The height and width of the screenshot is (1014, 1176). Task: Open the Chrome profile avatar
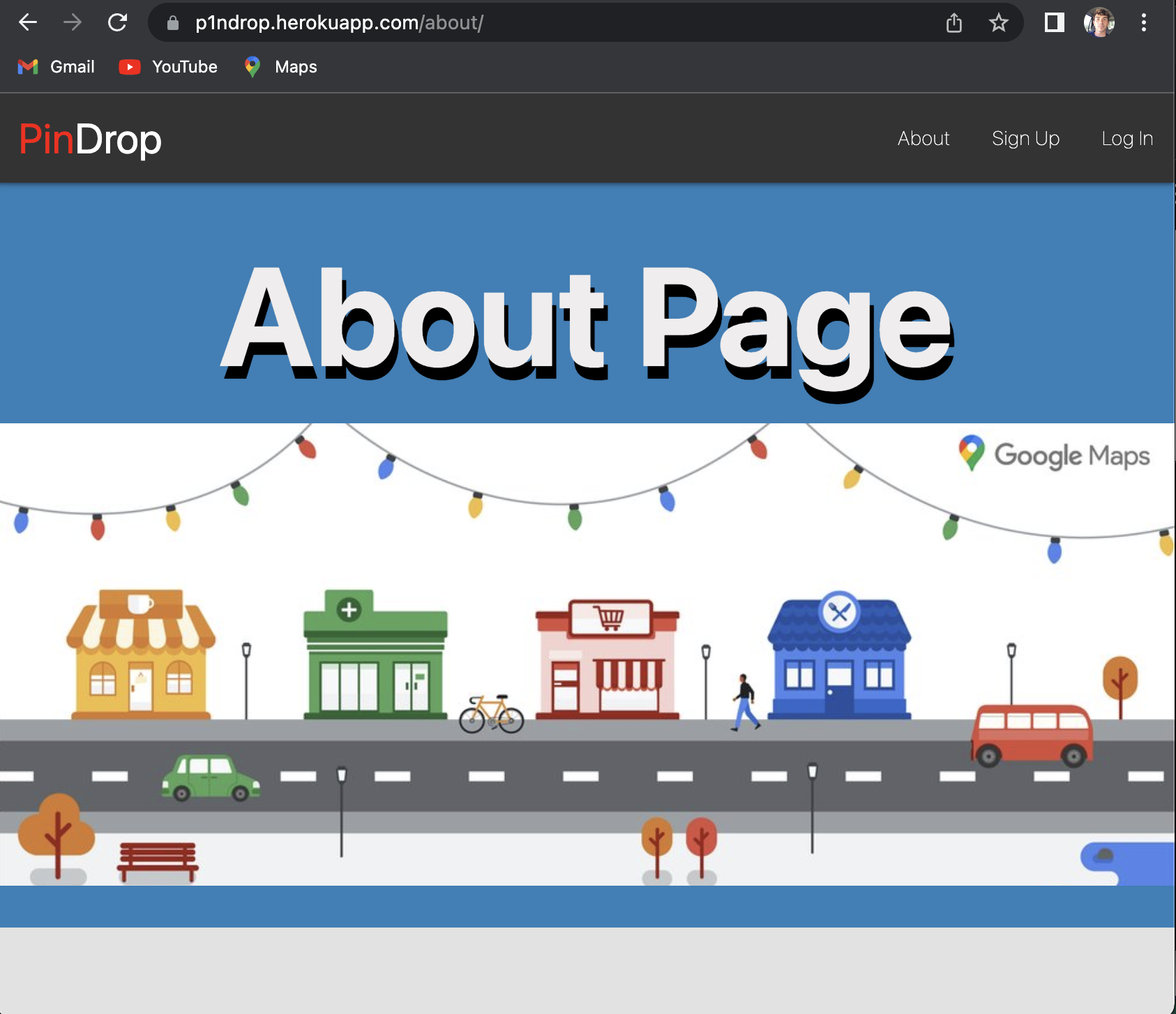pos(1099,23)
